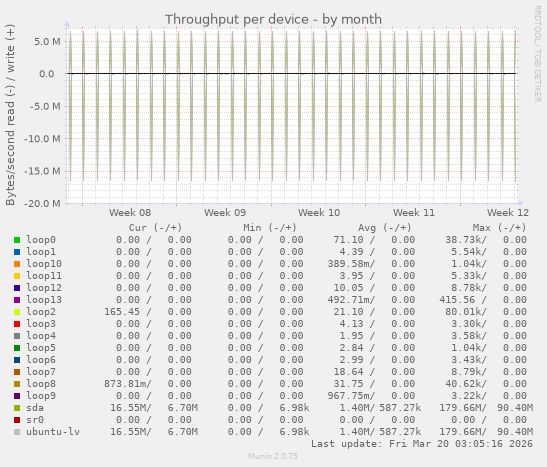
Task: Click the brown loop7 legend swatch
Action: (17, 372)
